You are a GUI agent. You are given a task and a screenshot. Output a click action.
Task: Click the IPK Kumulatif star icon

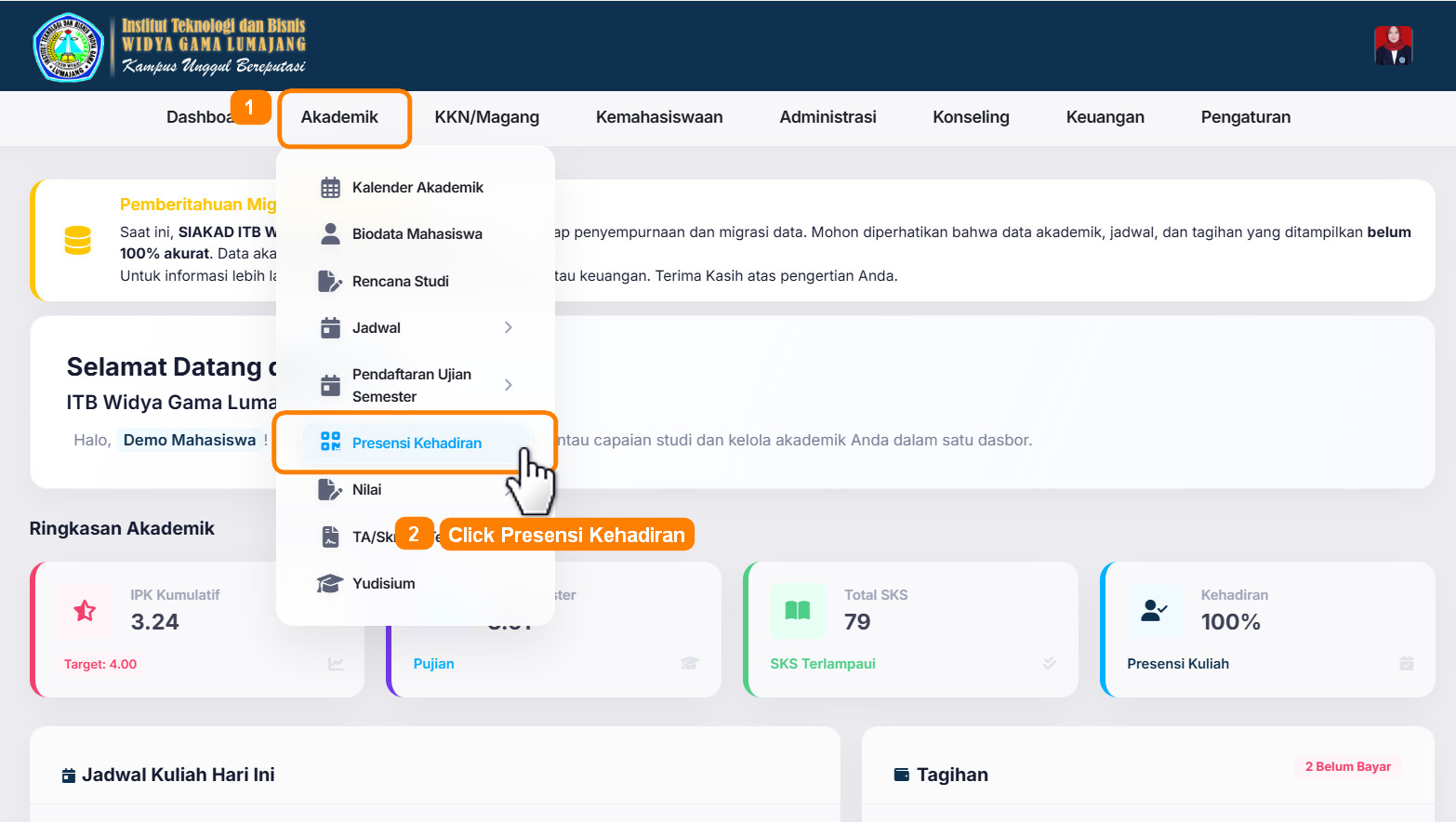pos(85,611)
